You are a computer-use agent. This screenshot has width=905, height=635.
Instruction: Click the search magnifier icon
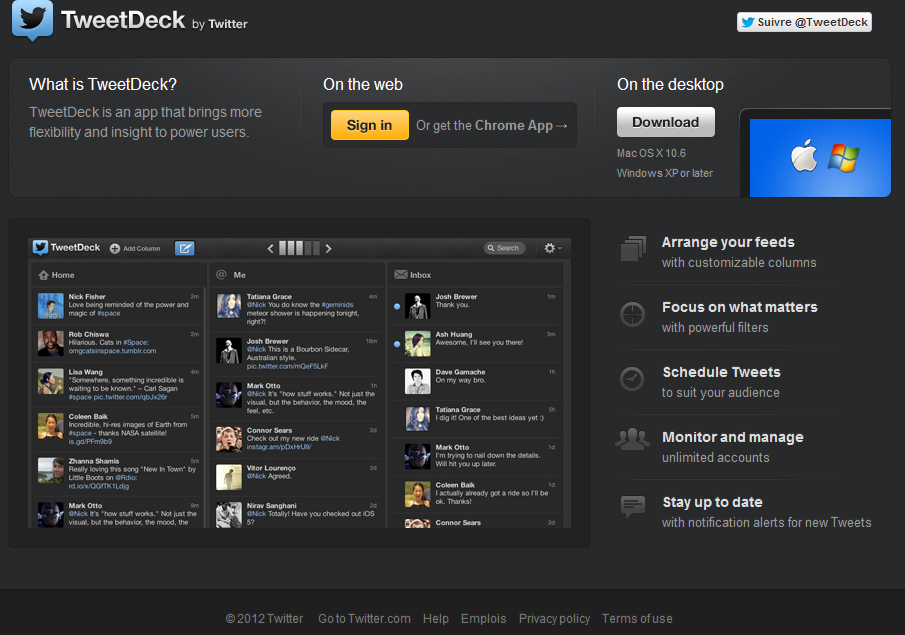pos(490,247)
